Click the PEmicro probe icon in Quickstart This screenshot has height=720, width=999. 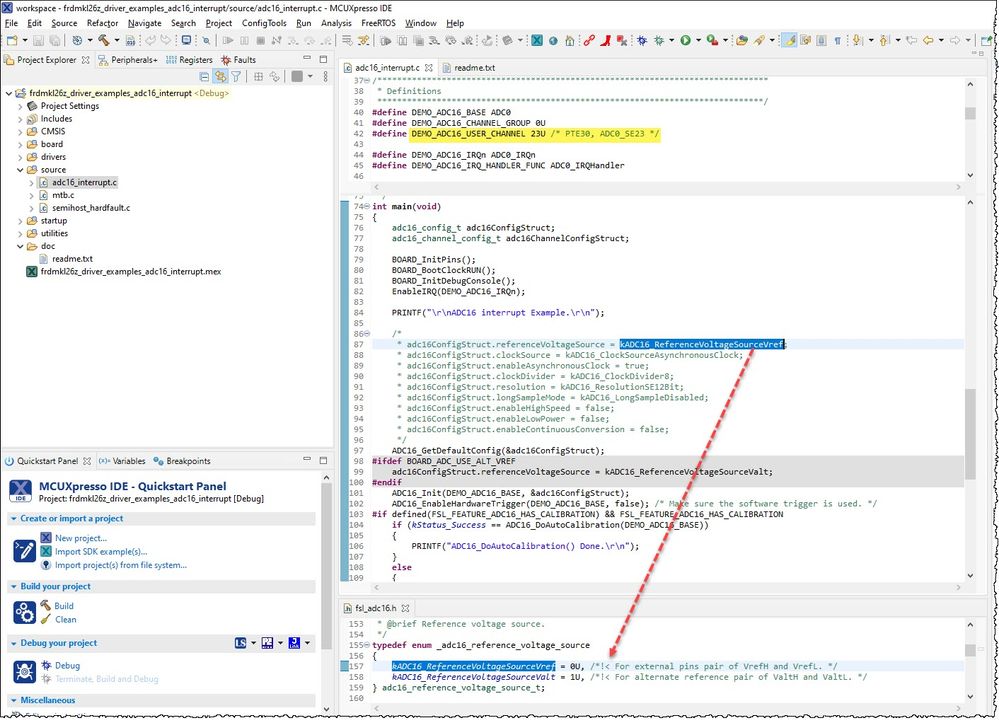click(x=268, y=643)
